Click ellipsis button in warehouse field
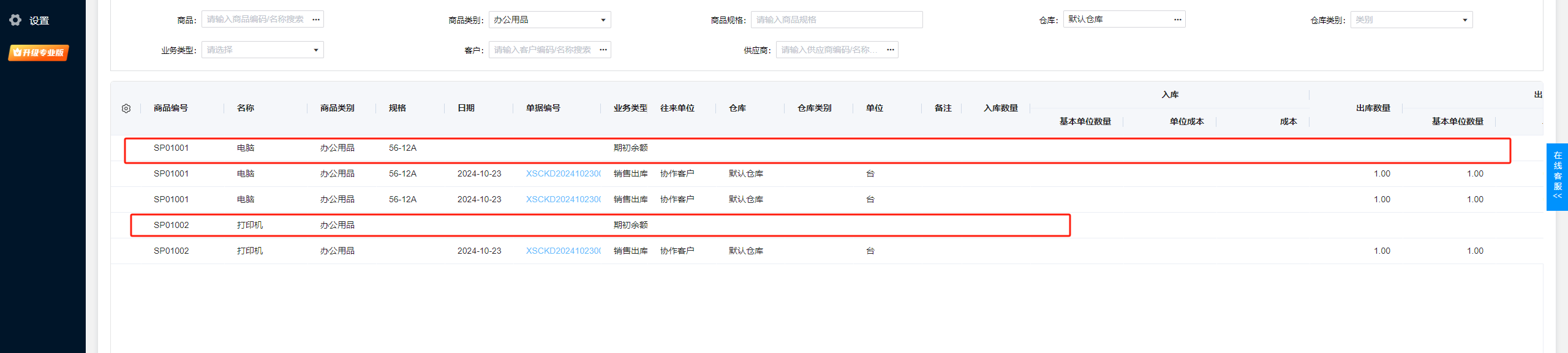 click(x=1177, y=20)
